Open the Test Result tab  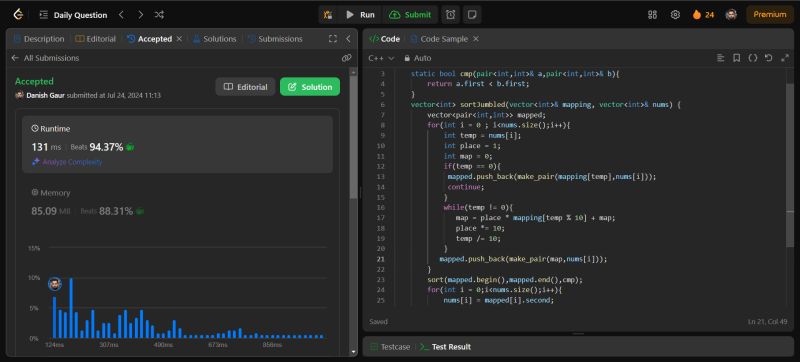pyautogui.click(x=445, y=347)
